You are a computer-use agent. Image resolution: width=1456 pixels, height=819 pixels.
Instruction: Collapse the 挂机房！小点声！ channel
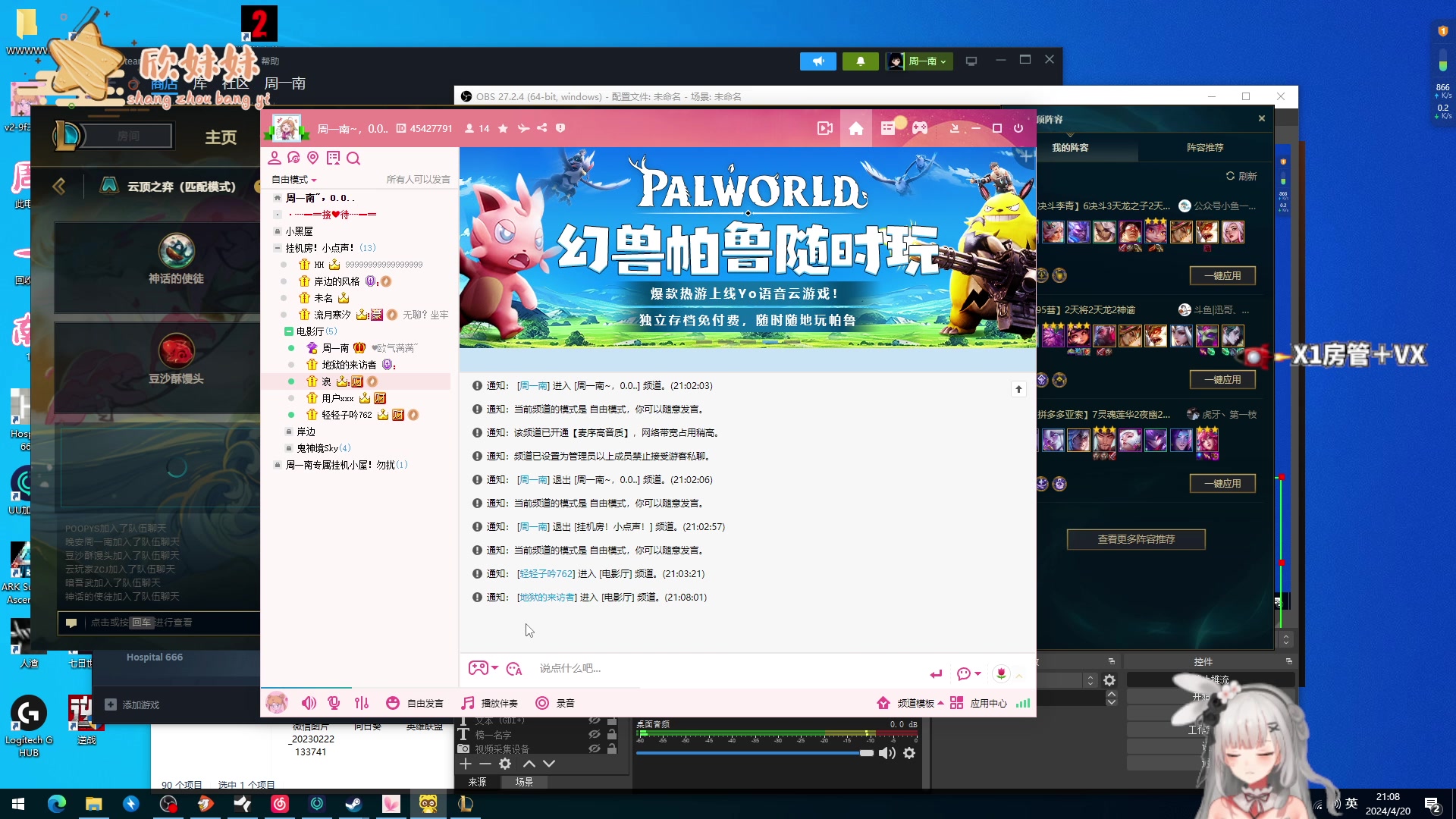pyautogui.click(x=277, y=248)
